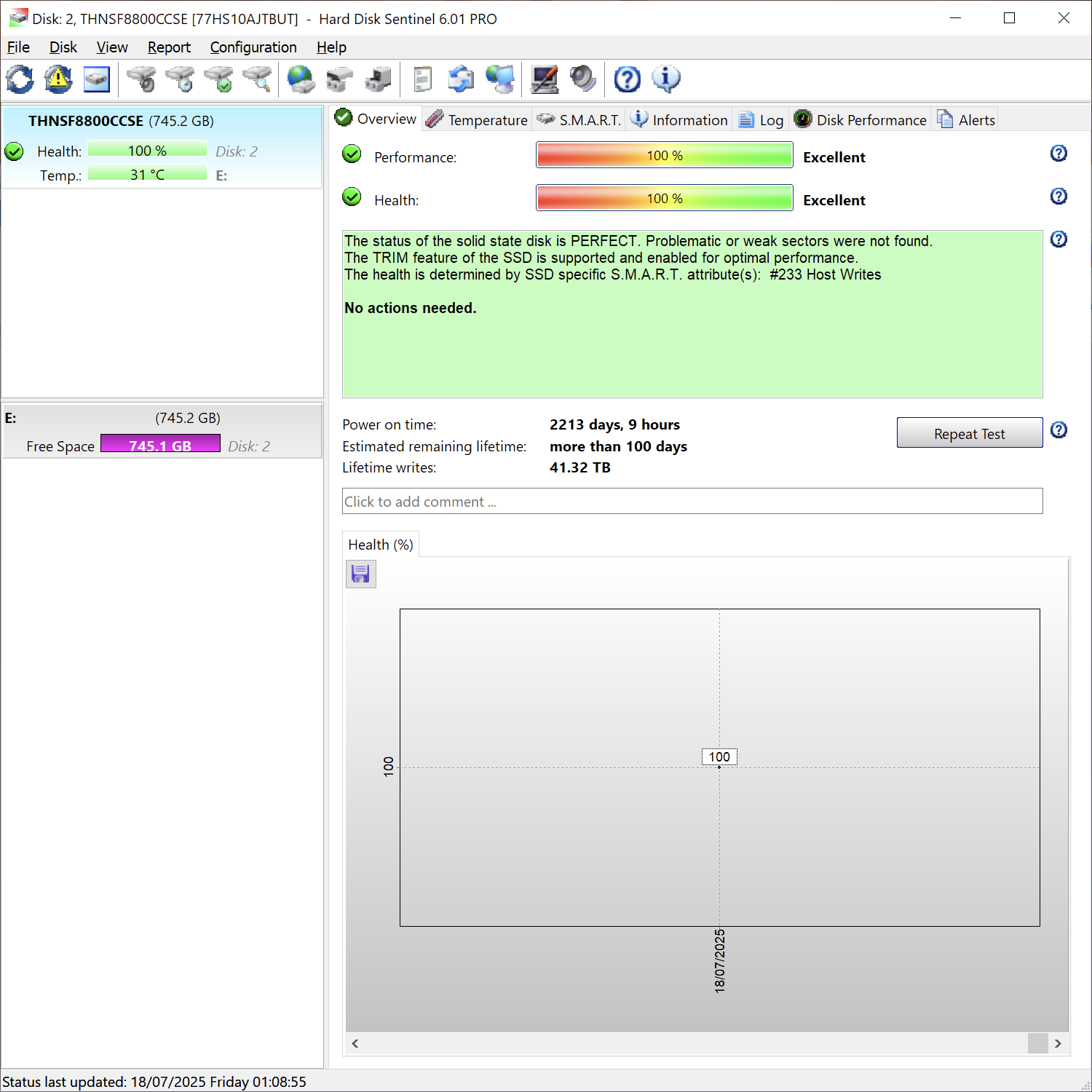
Task: Click the help icon beside status text box
Action: [x=1059, y=240]
